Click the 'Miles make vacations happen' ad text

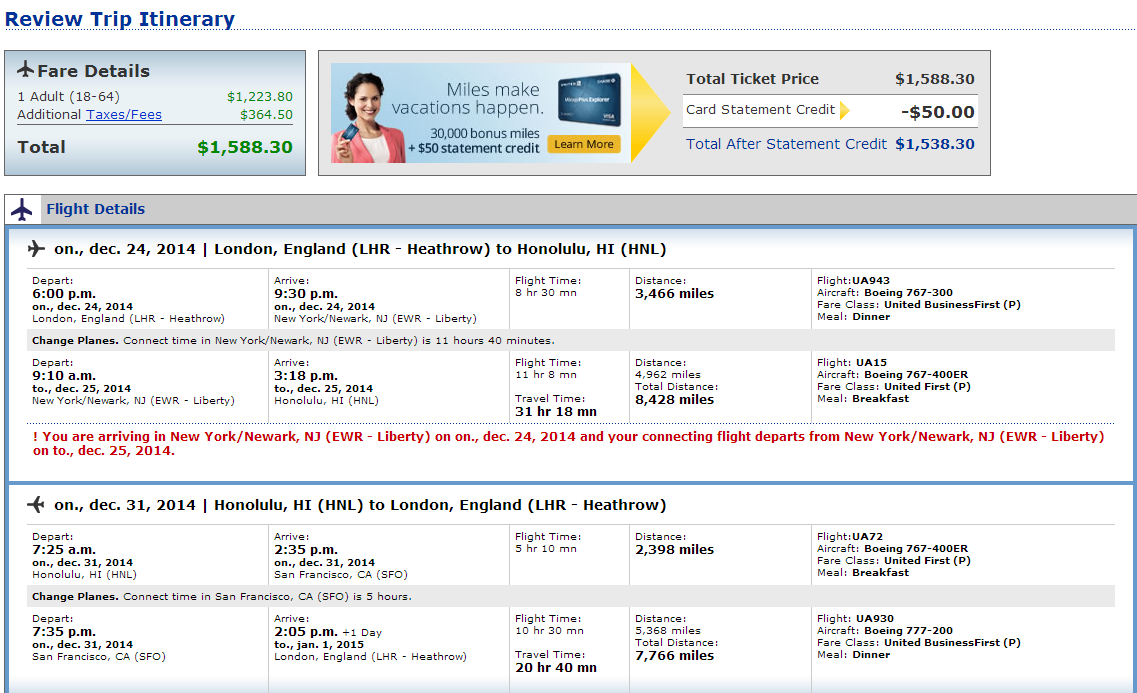(466, 99)
